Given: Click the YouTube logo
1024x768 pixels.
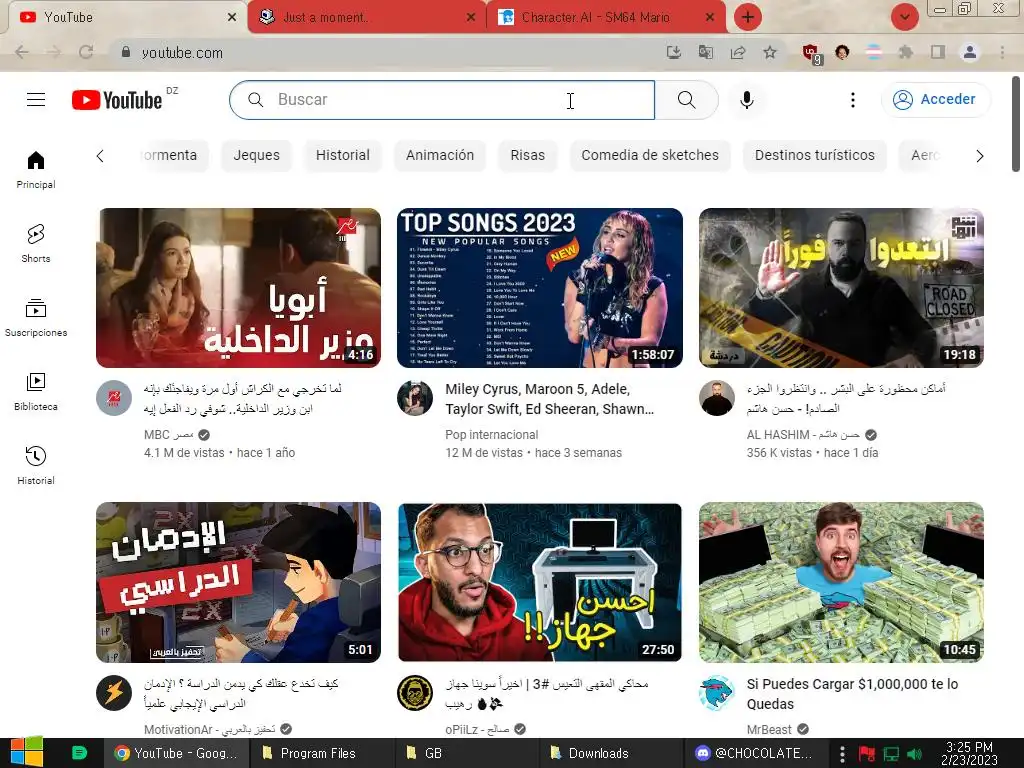Looking at the screenshot, I should pyautogui.click(x=117, y=100).
